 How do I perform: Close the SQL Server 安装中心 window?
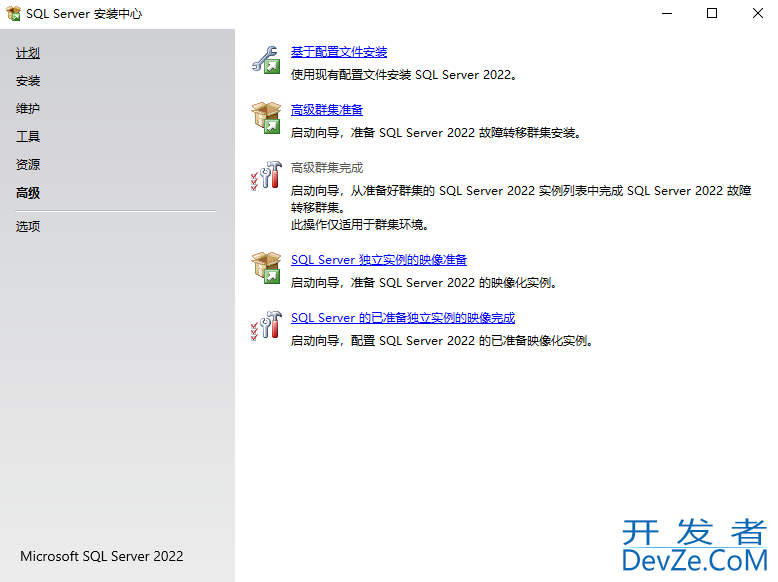(757, 13)
